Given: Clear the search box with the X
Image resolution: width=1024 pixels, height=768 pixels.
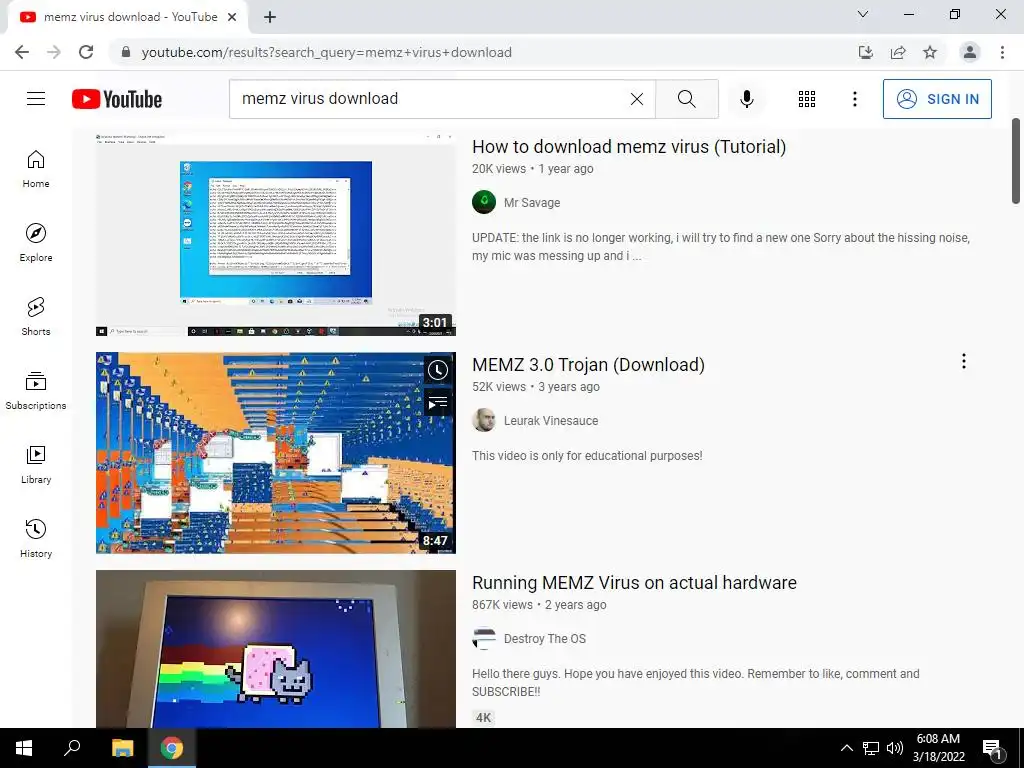Looking at the screenshot, I should coord(637,99).
